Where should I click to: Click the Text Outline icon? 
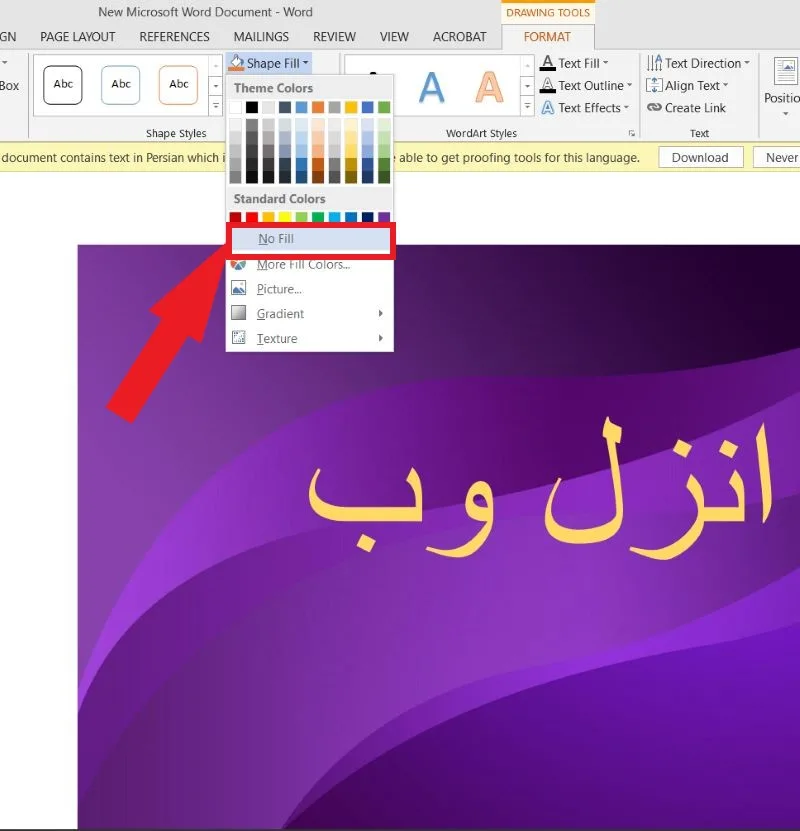pos(547,85)
